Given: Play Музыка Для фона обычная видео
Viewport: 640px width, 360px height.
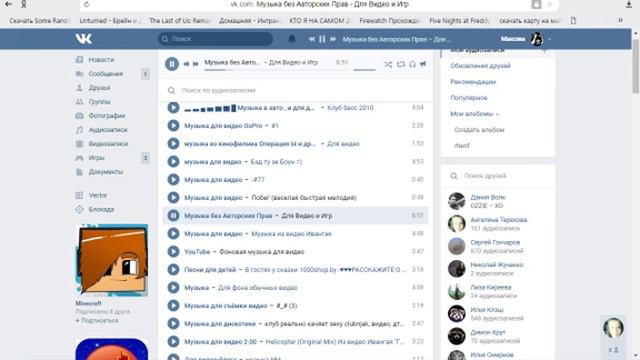Looking at the screenshot, I should click(173, 287).
